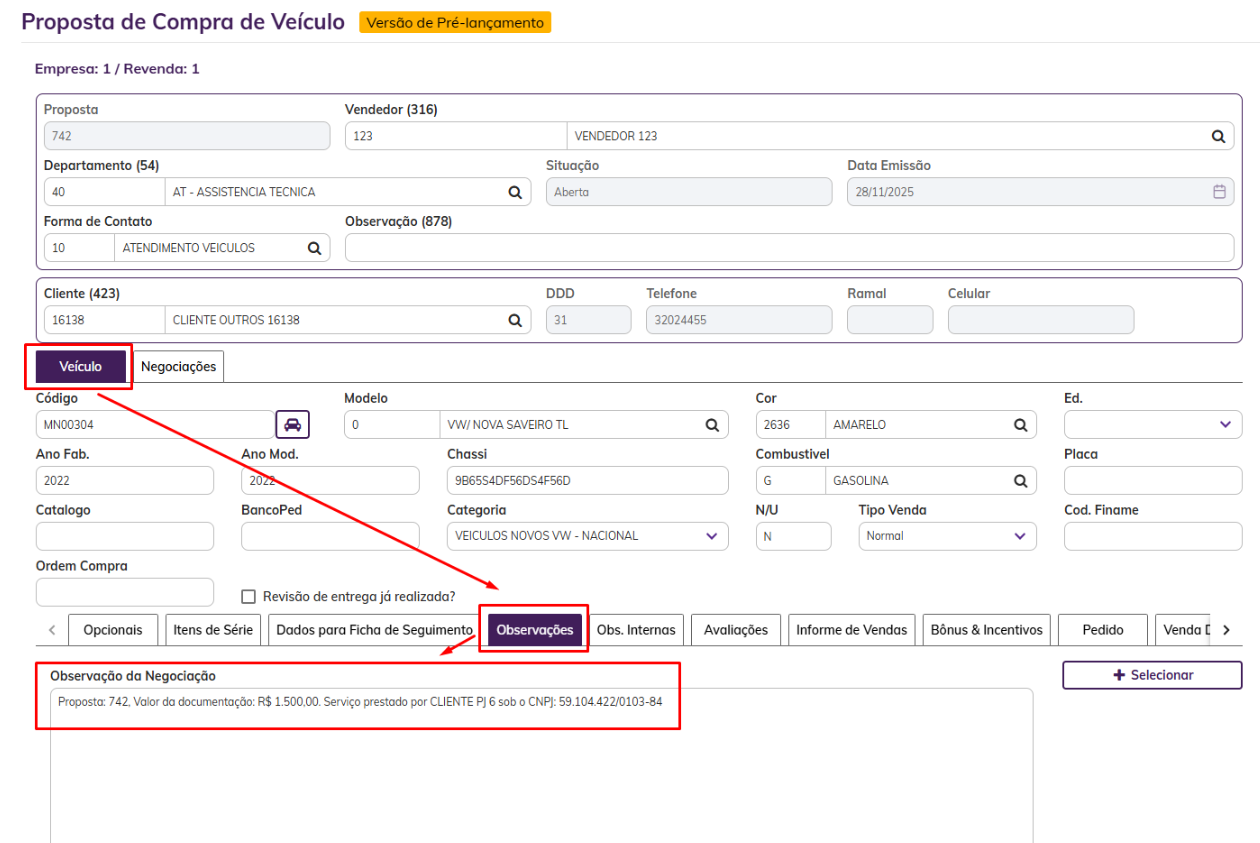Click the Ordem Compra input field
1260x843 pixels.
pyautogui.click(x=125, y=592)
